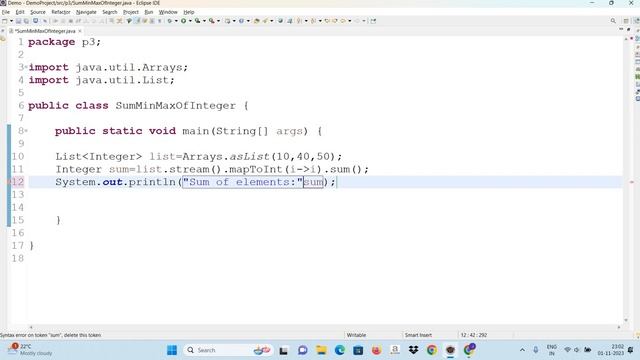Open the Back navigation history dropdown
The width and height of the screenshot is (640, 360).
coord(350,21)
